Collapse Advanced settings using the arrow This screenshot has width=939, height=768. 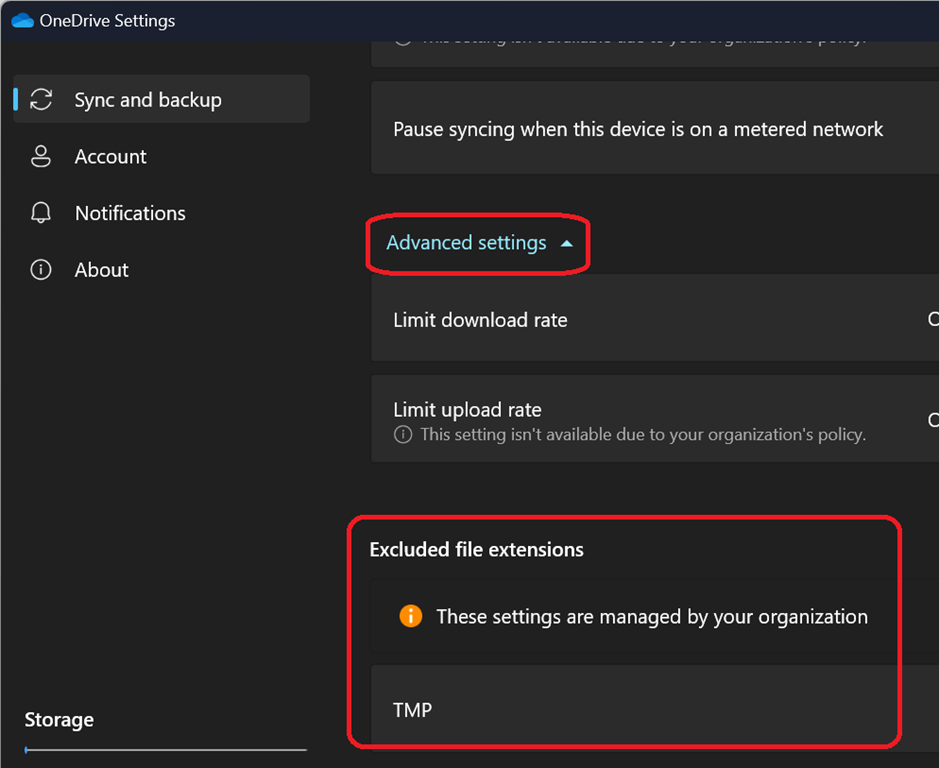567,243
